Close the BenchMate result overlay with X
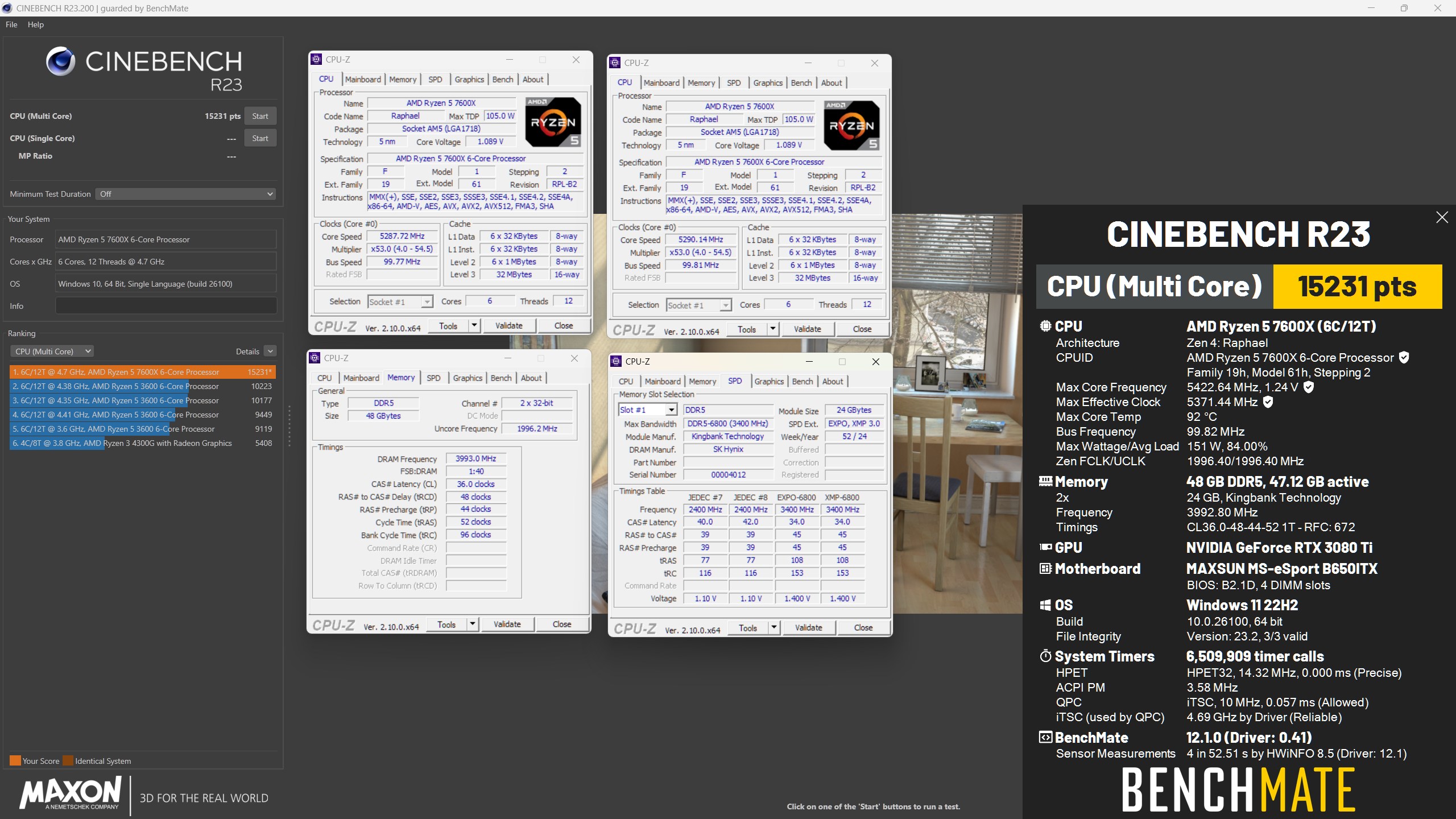Viewport: 1456px width, 819px height. tap(1442, 217)
